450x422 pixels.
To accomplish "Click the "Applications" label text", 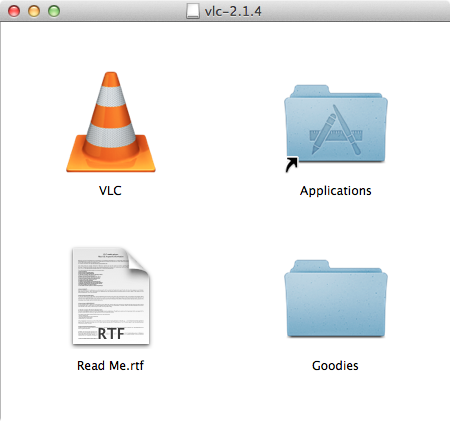I will pos(336,191).
